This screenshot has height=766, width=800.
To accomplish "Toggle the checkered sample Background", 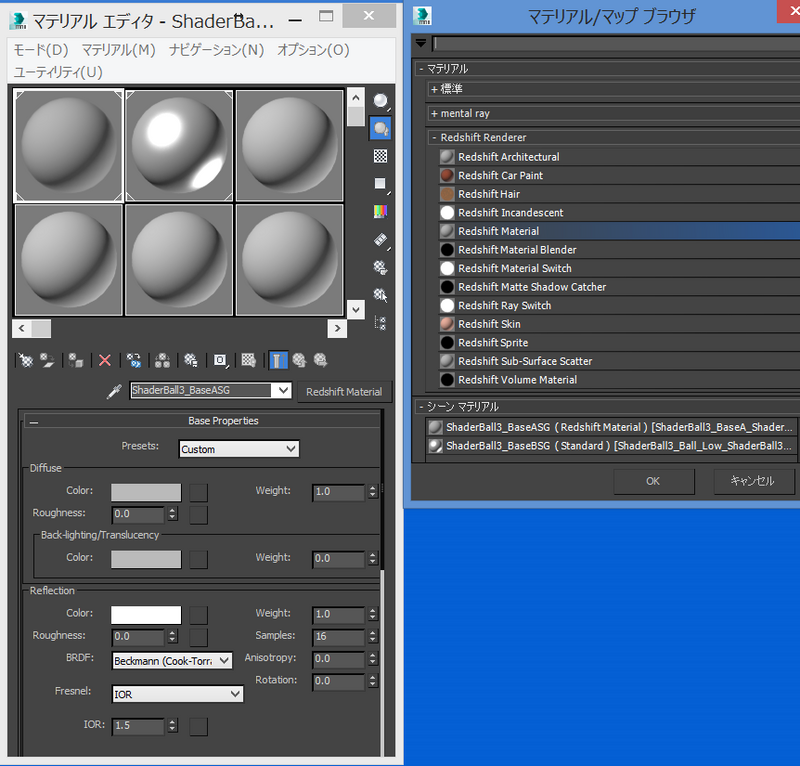I will pos(381,156).
